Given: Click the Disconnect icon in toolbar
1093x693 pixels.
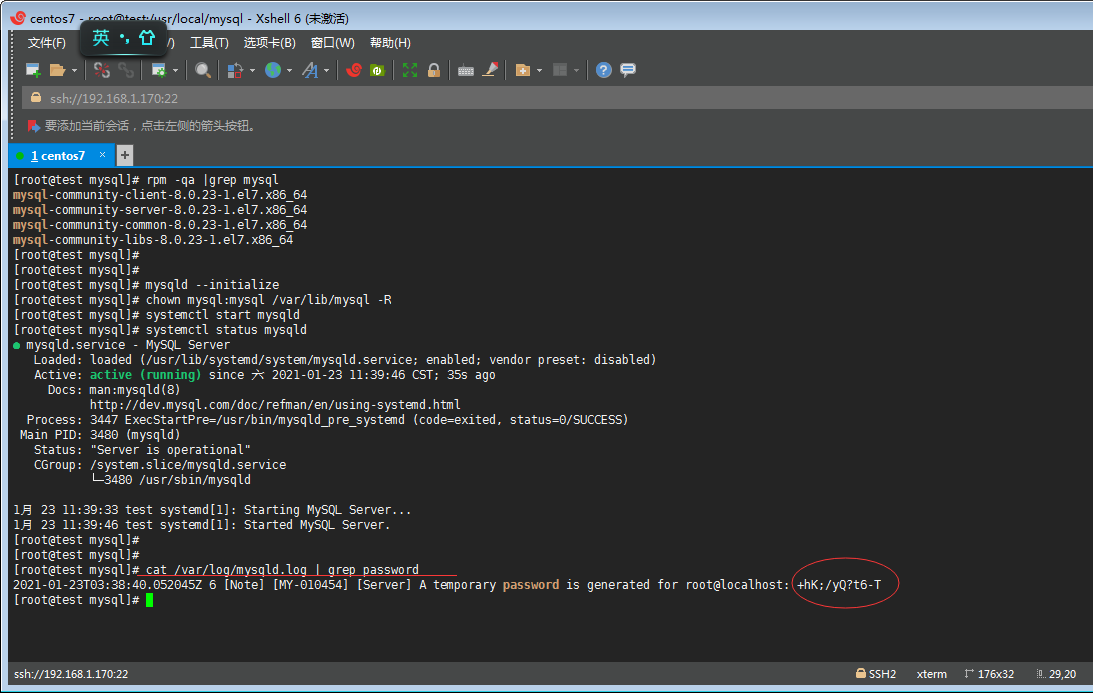Looking at the screenshot, I should [101, 70].
